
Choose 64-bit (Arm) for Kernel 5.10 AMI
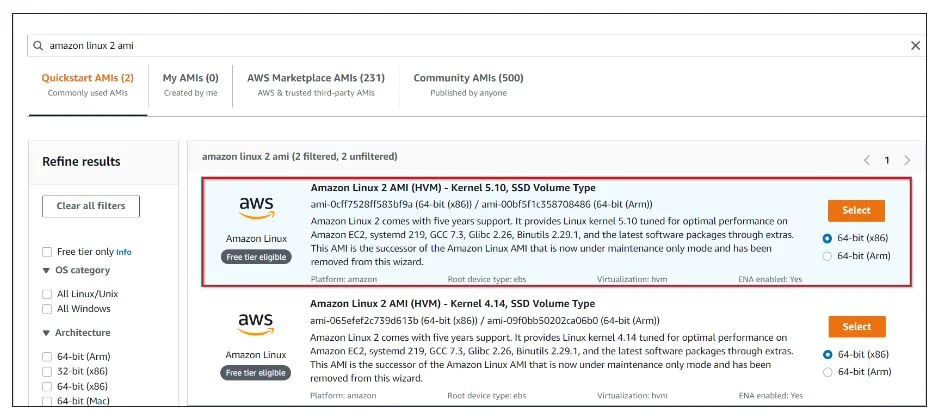(x=828, y=256)
